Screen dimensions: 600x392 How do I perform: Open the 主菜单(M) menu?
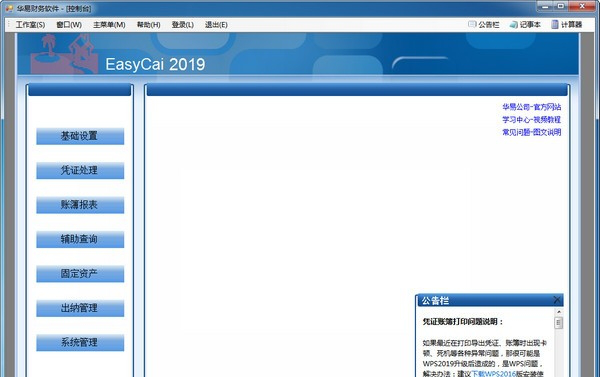coord(109,25)
